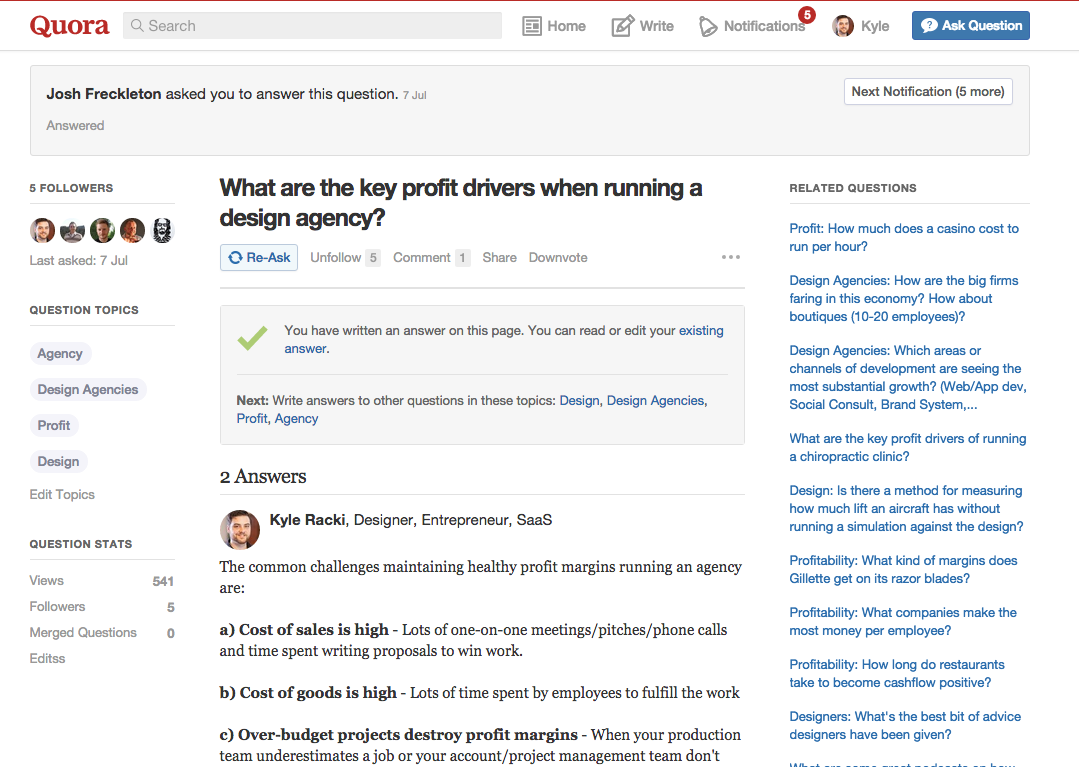Go to Home in the navigation bar

(x=554, y=26)
